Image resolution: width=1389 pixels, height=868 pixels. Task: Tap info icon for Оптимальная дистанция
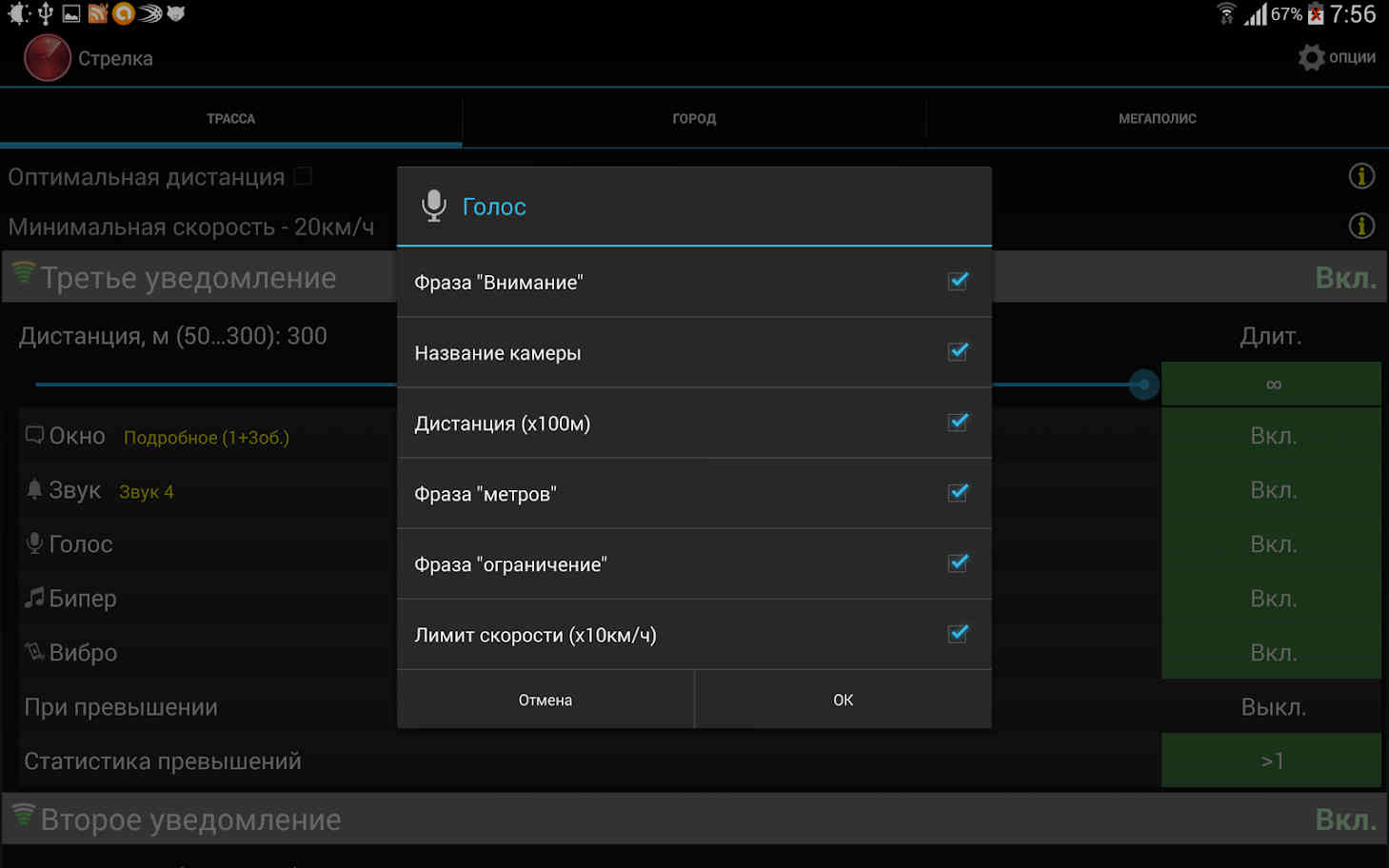(x=1361, y=176)
